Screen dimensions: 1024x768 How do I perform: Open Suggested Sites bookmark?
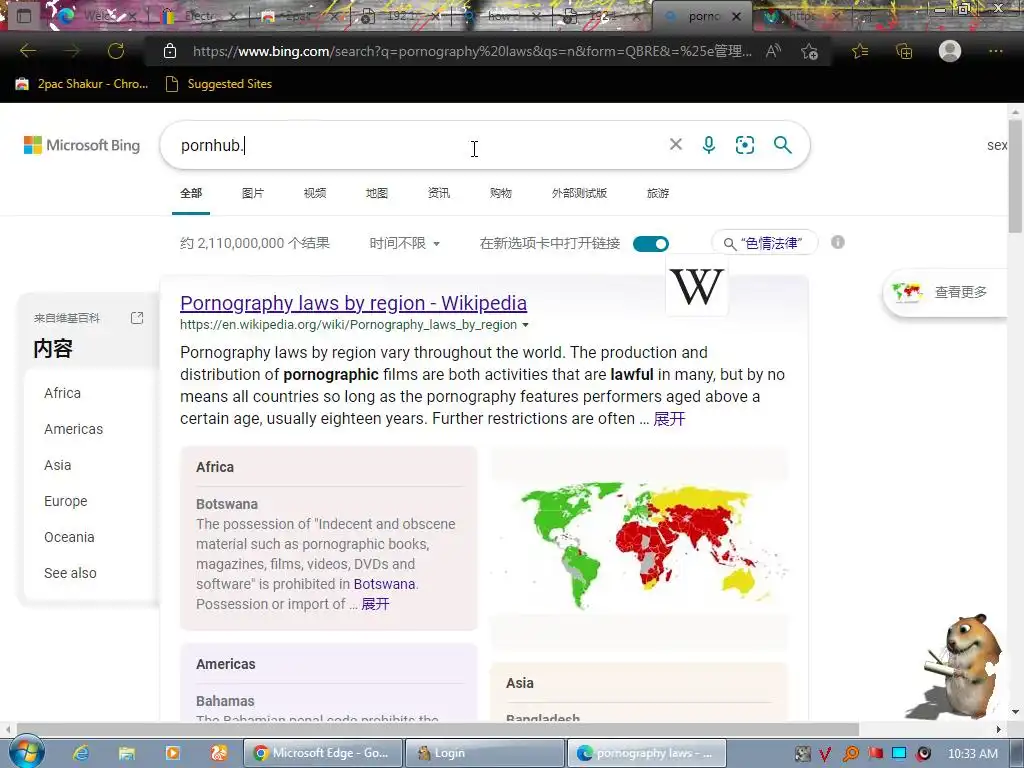click(x=218, y=84)
